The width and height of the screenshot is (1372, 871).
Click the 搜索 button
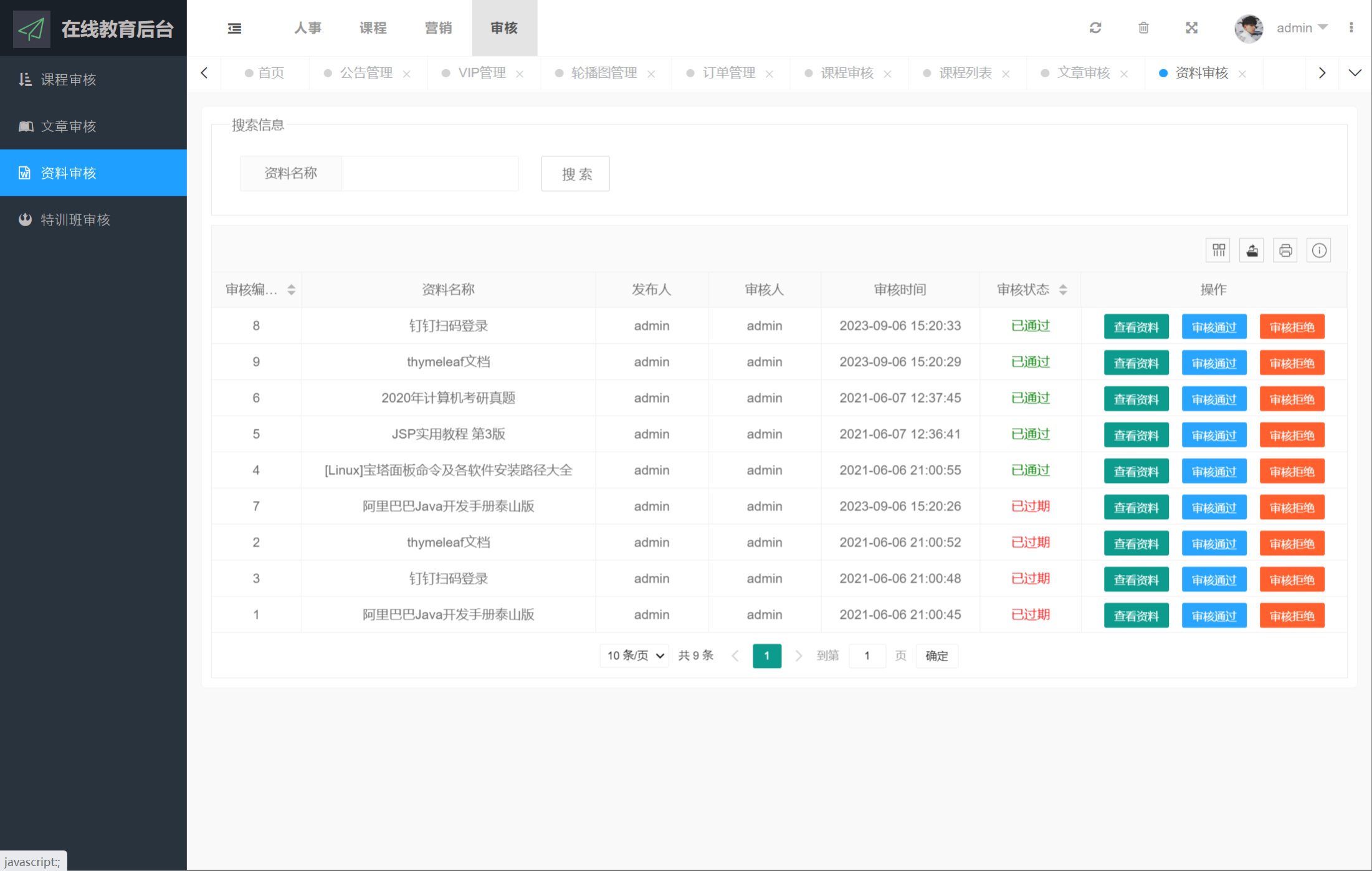[x=576, y=174]
